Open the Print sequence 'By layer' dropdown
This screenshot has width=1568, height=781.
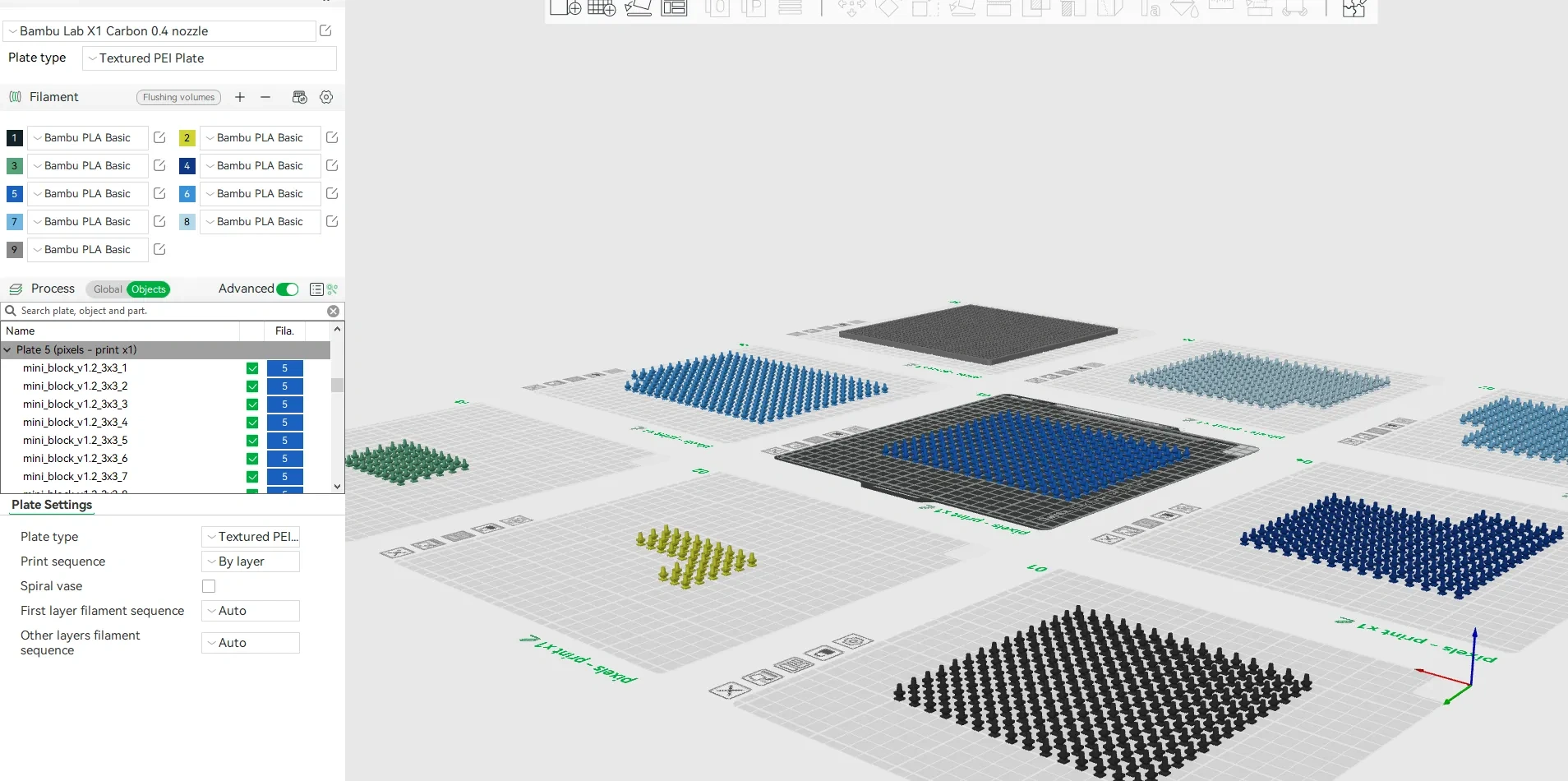251,561
